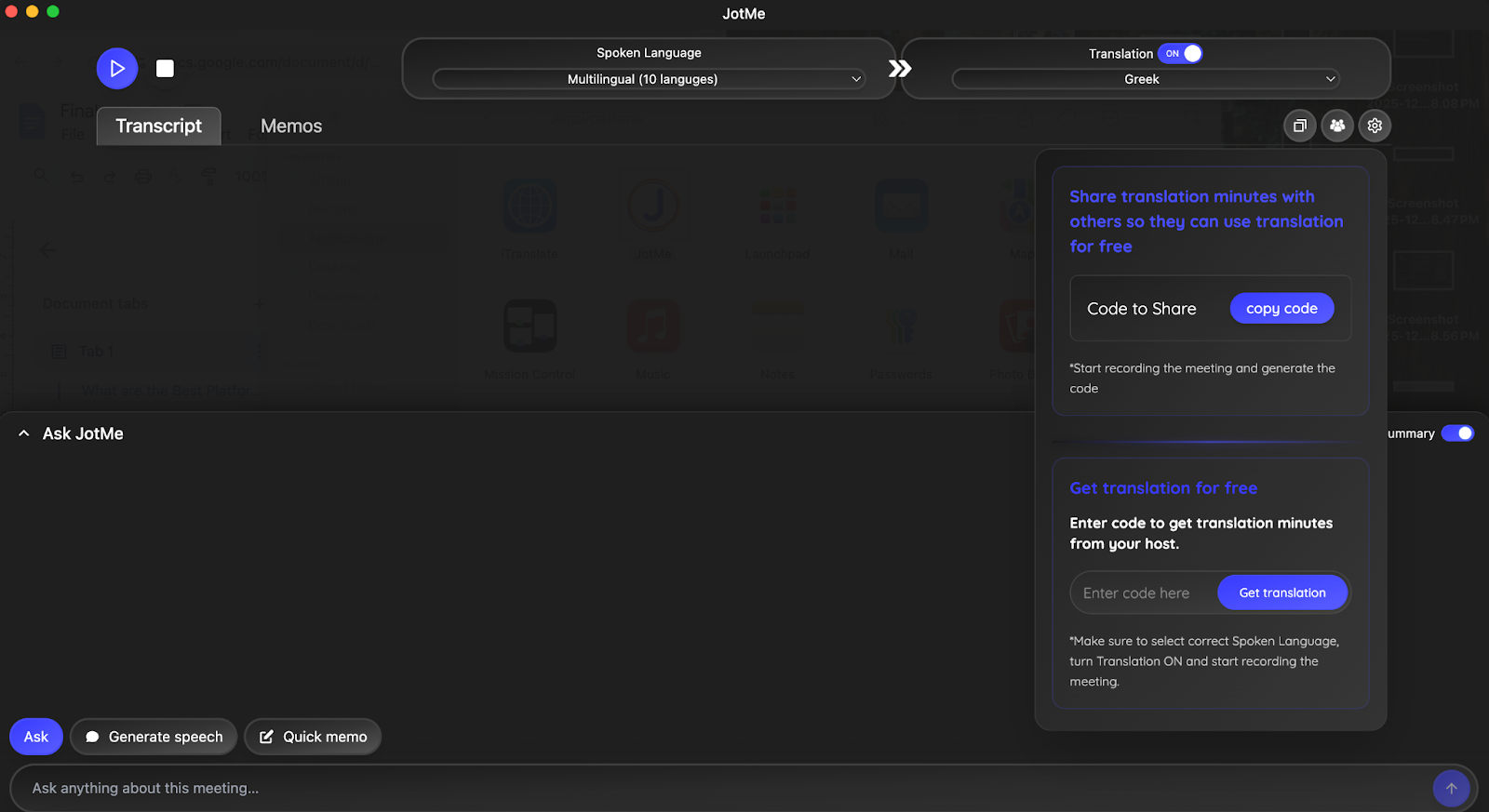Click the people share-group icon
Screen dimensions: 1489x812
coord(1337,126)
